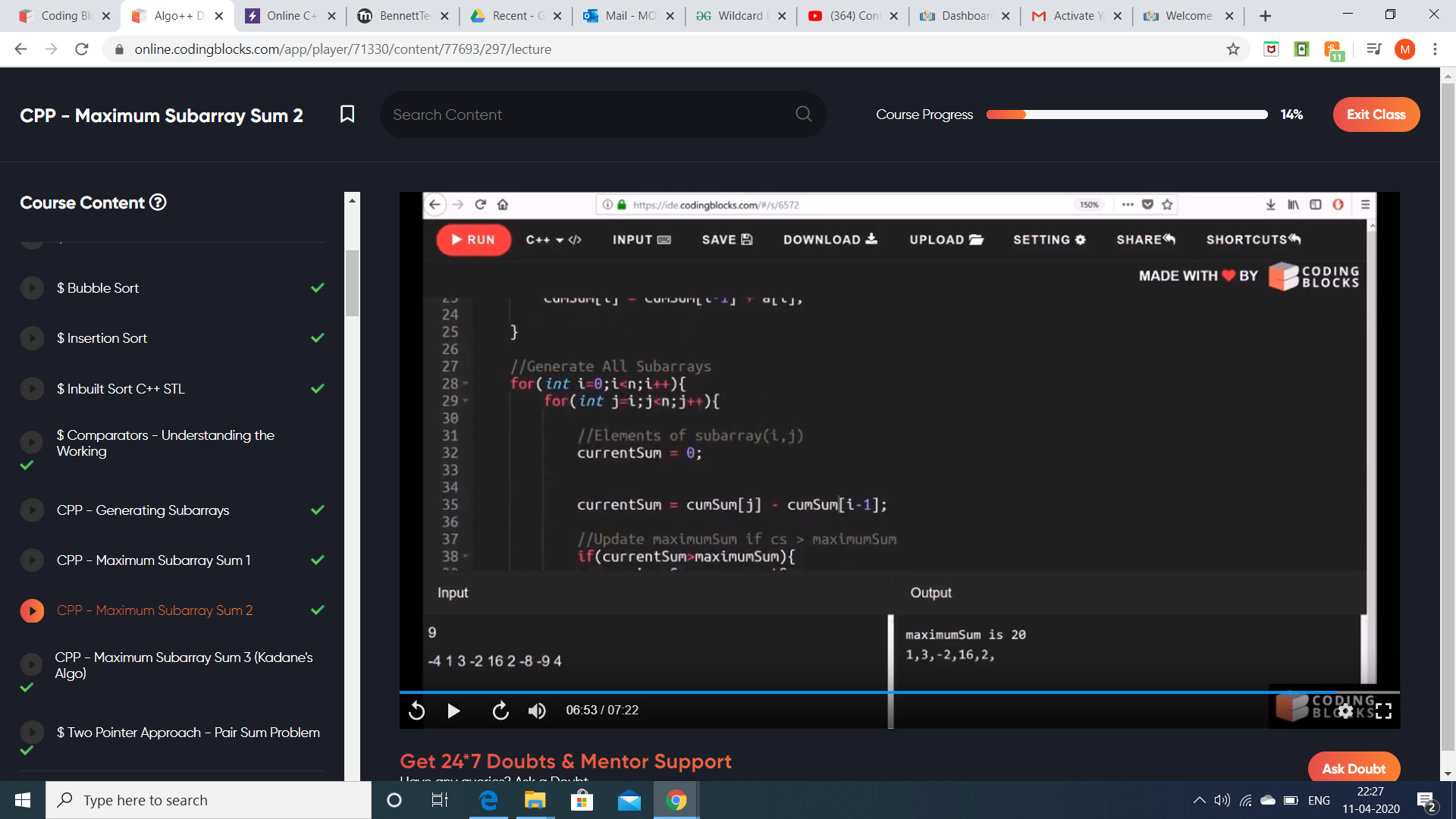Image resolution: width=1456 pixels, height=819 pixels.
Task: Toggle completion checkmark for Comparators lesson
Action: pos(27,465)
